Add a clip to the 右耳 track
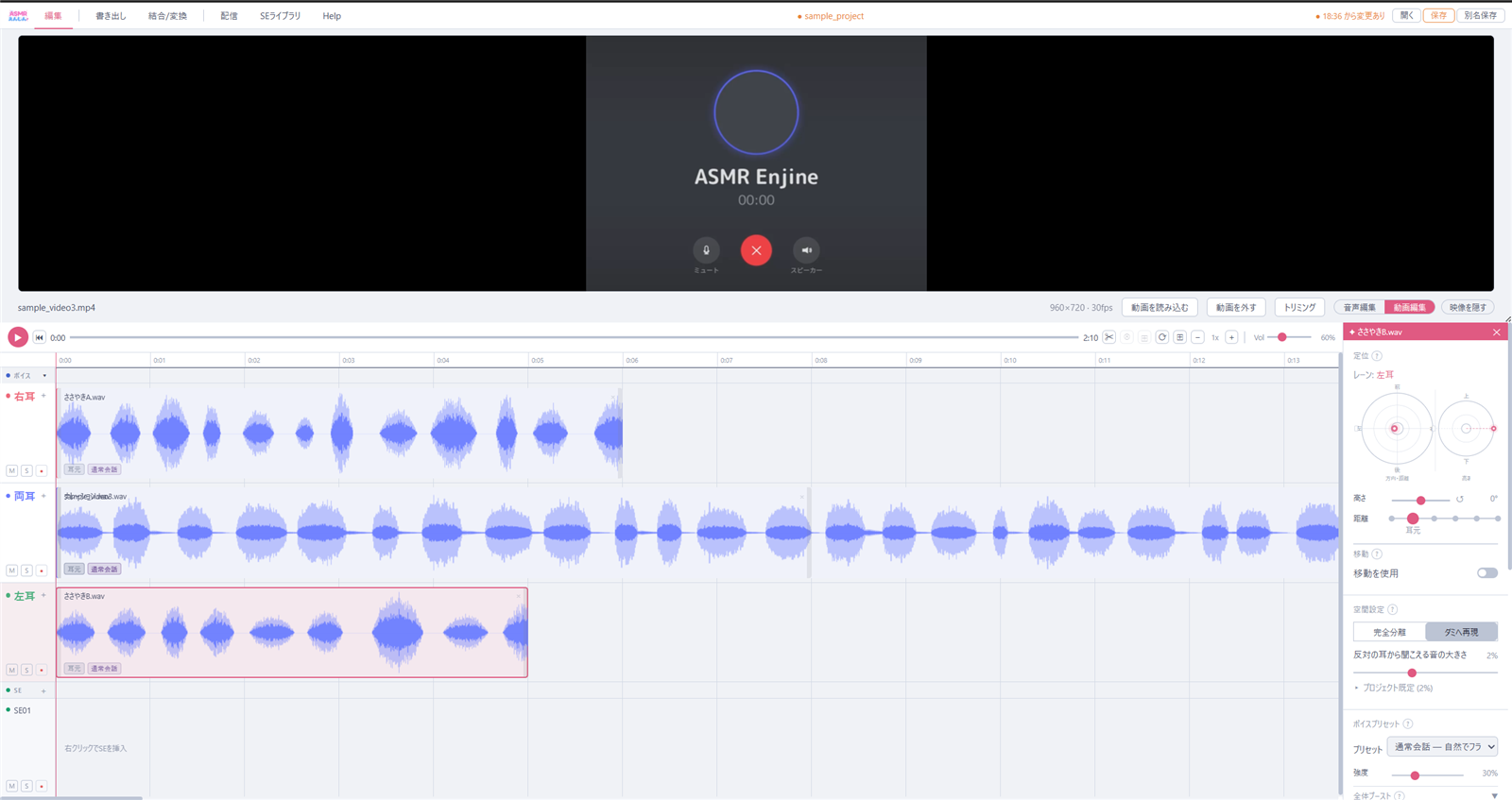The width and height of the screenshot is (1512, 800). (43, 396)
